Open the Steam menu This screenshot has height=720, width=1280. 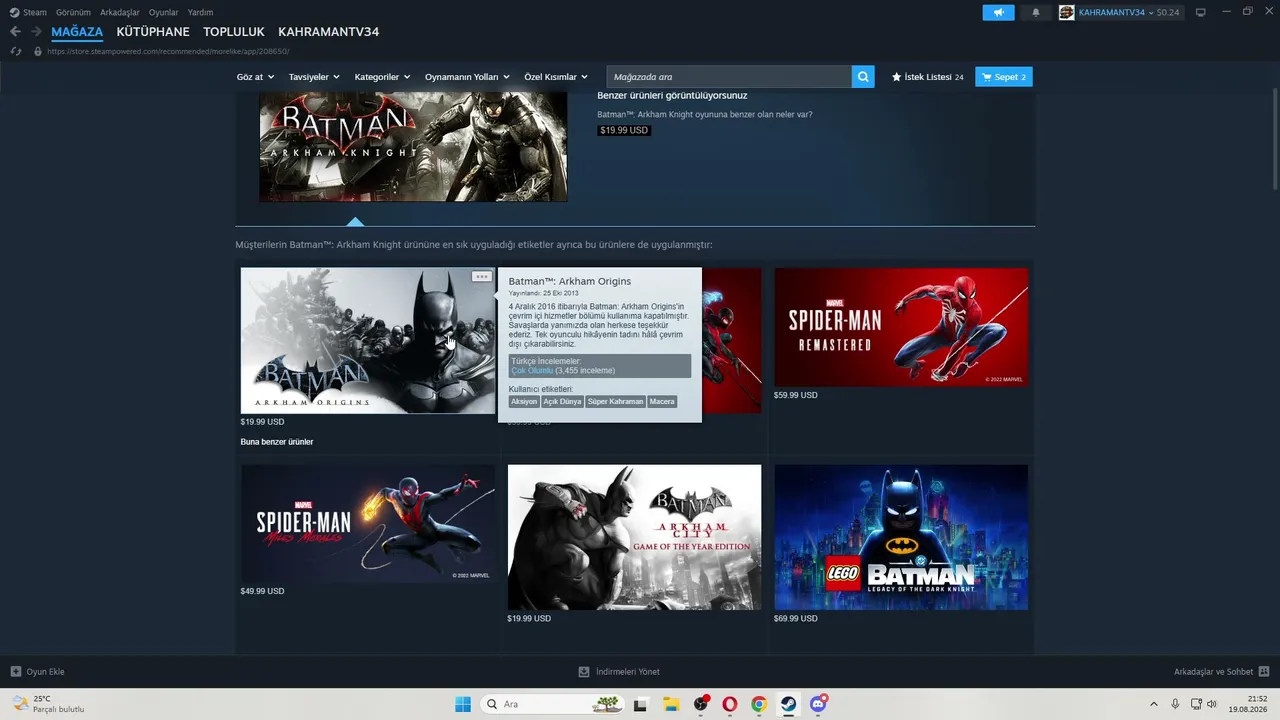(x=35, y=12)
